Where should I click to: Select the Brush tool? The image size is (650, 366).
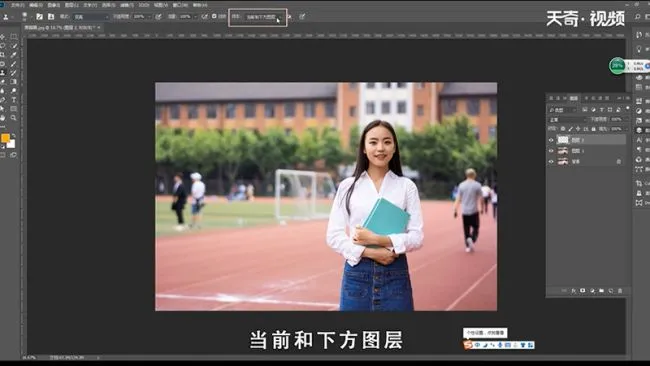(x=14, y=64)
